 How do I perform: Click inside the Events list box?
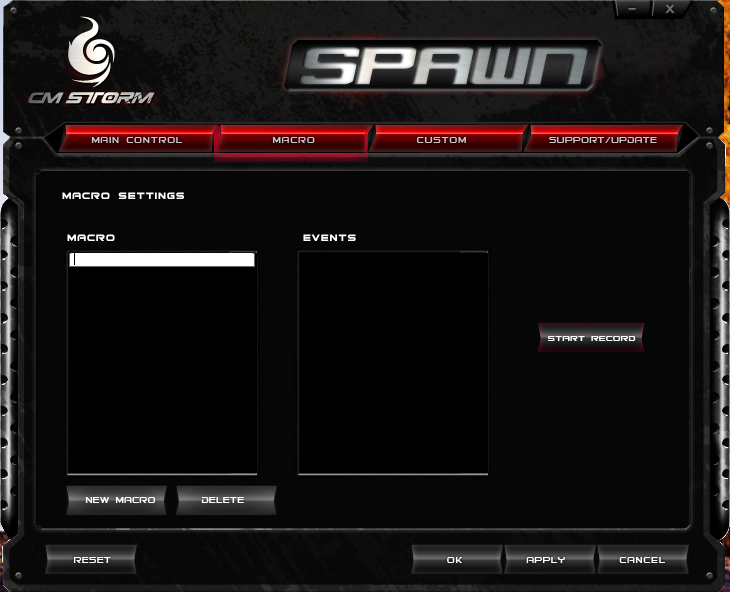coord(393,363)
